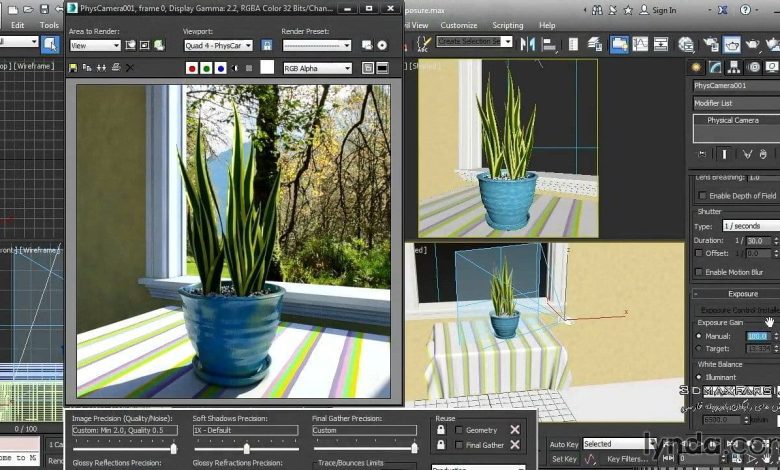Viewport: 780px width, 470px height.
Task: Open the Modifier List dropdown
Action: 735,103
